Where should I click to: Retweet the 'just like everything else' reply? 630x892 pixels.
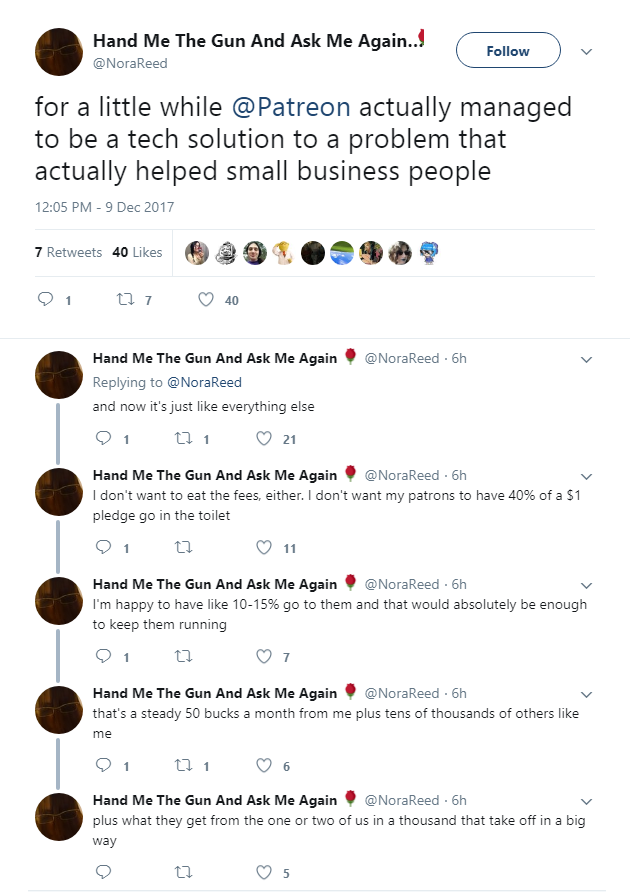point(183,438)
